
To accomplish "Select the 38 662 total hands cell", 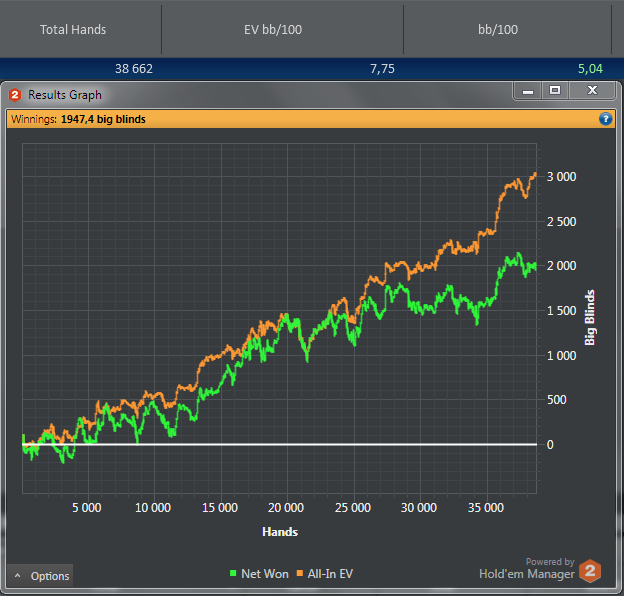I will [134, 69].
